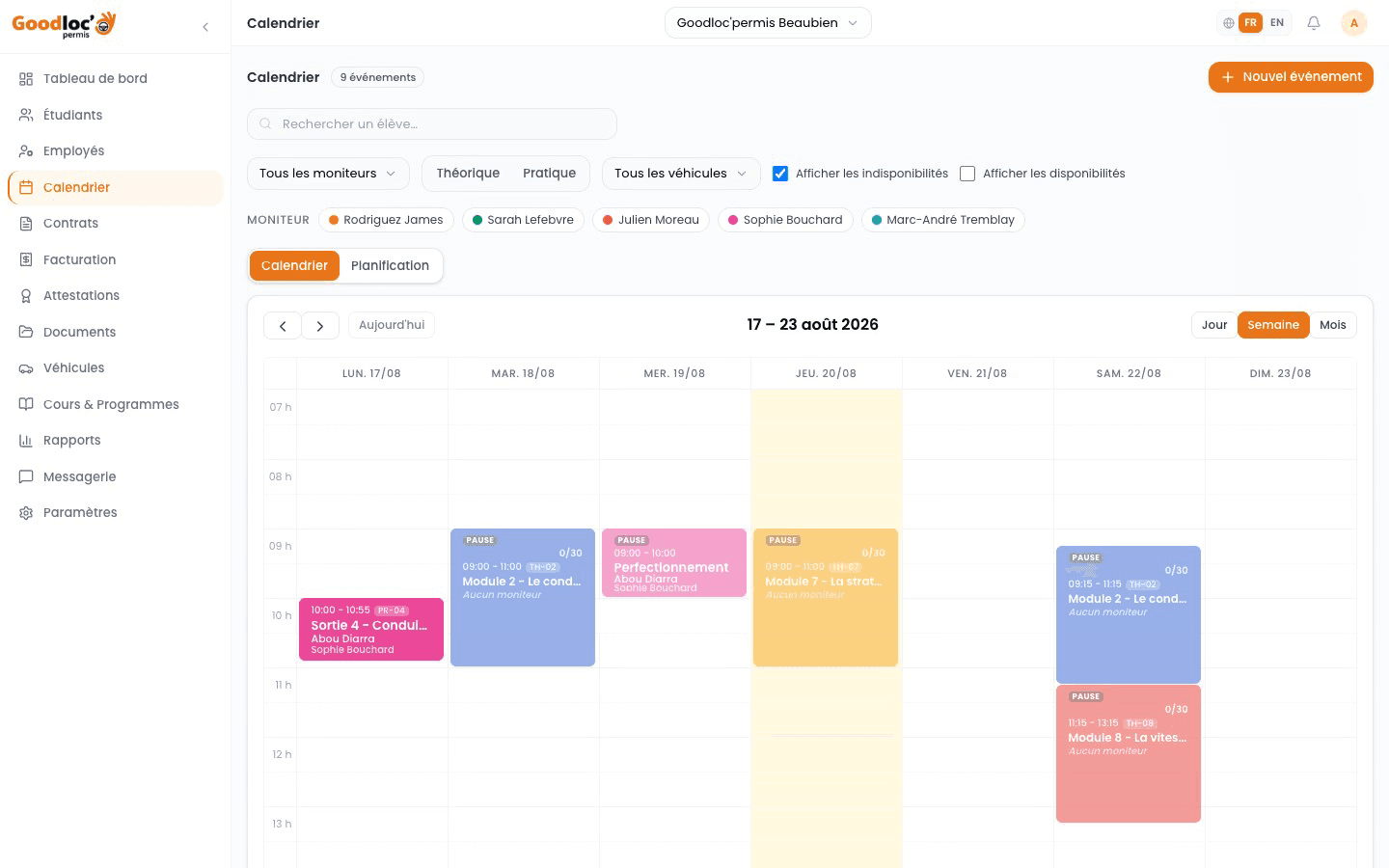Switch to Mois view
1389x868 pixels.
[x=1333, y=325]
